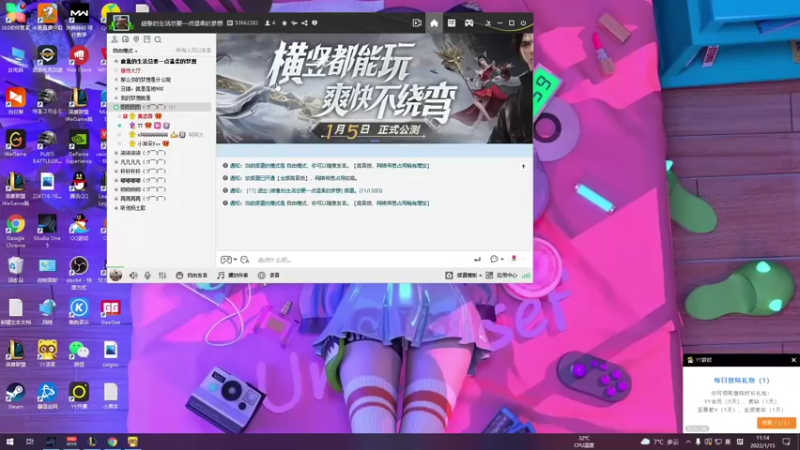
Task: Click the green signal strength indicator
Action: pos(526,276)
